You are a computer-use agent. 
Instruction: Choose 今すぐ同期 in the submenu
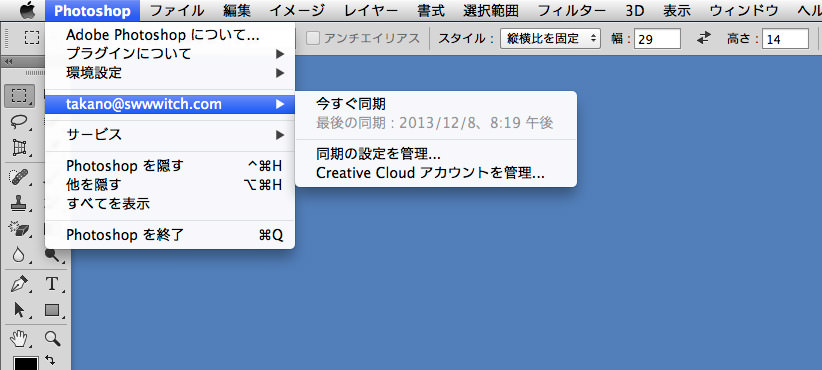[x=436, y=104]
